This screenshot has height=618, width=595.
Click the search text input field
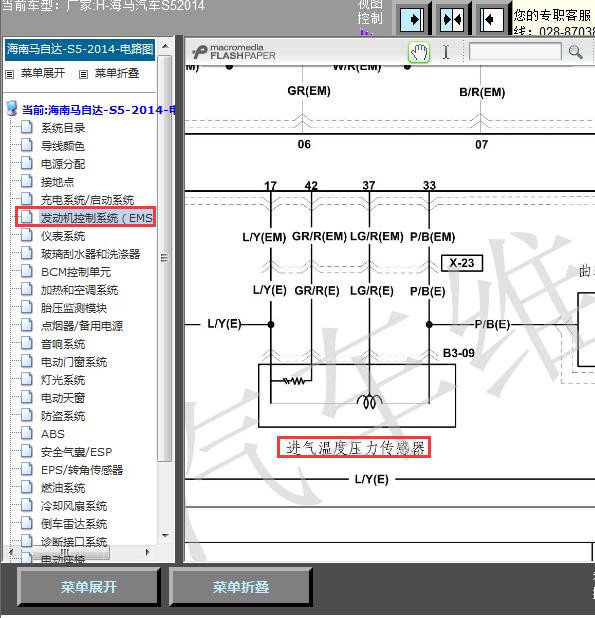(x=515, y=52)
